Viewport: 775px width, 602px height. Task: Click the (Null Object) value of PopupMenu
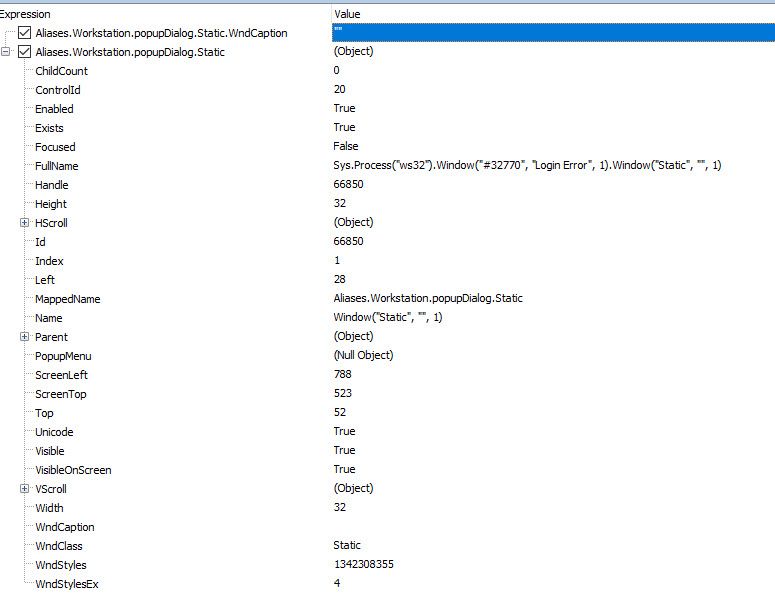tap(363, 355)
